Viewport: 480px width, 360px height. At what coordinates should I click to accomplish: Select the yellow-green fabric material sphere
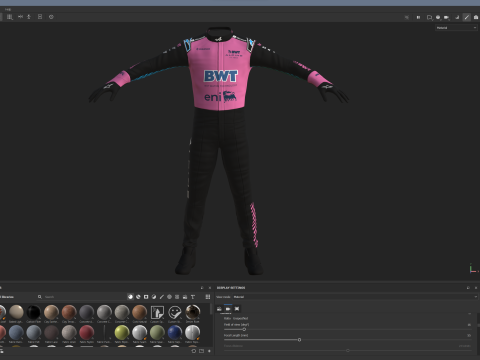pyautogui.click(x=122, y=332)
